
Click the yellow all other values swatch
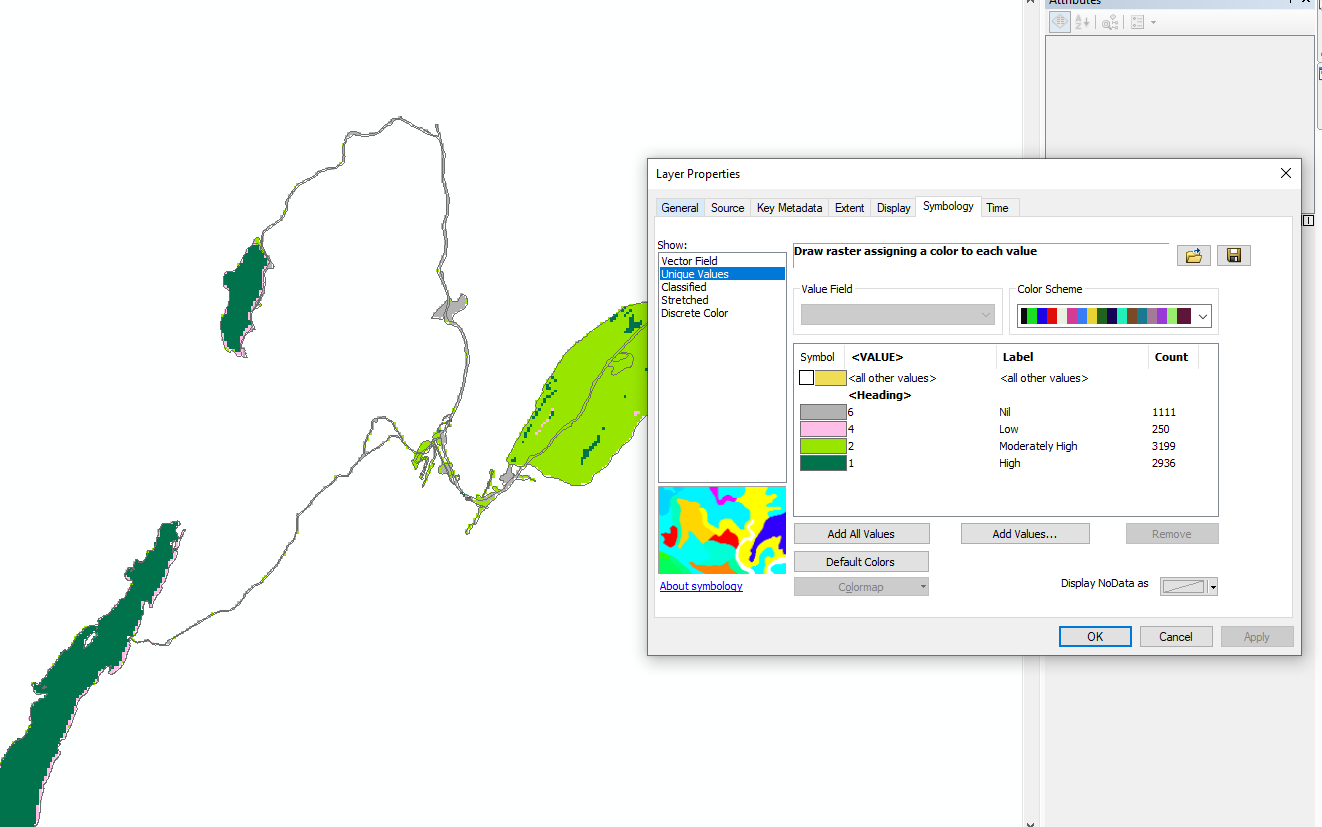[830, 378]
